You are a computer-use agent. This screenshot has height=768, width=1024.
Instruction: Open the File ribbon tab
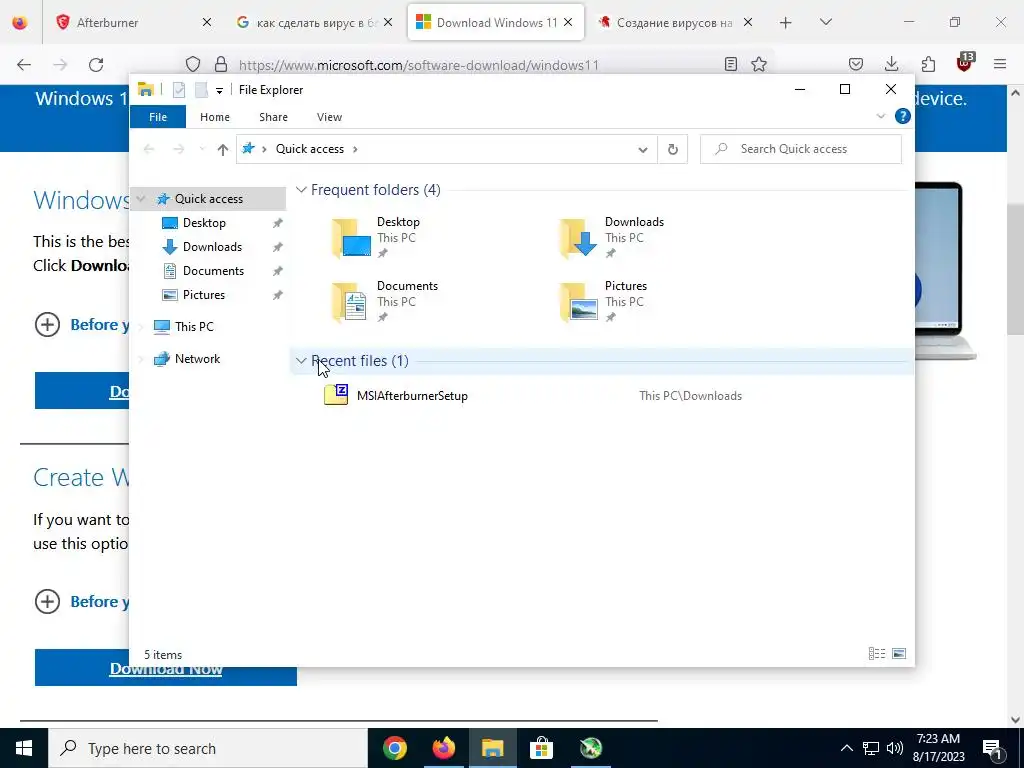pos(158,117)
